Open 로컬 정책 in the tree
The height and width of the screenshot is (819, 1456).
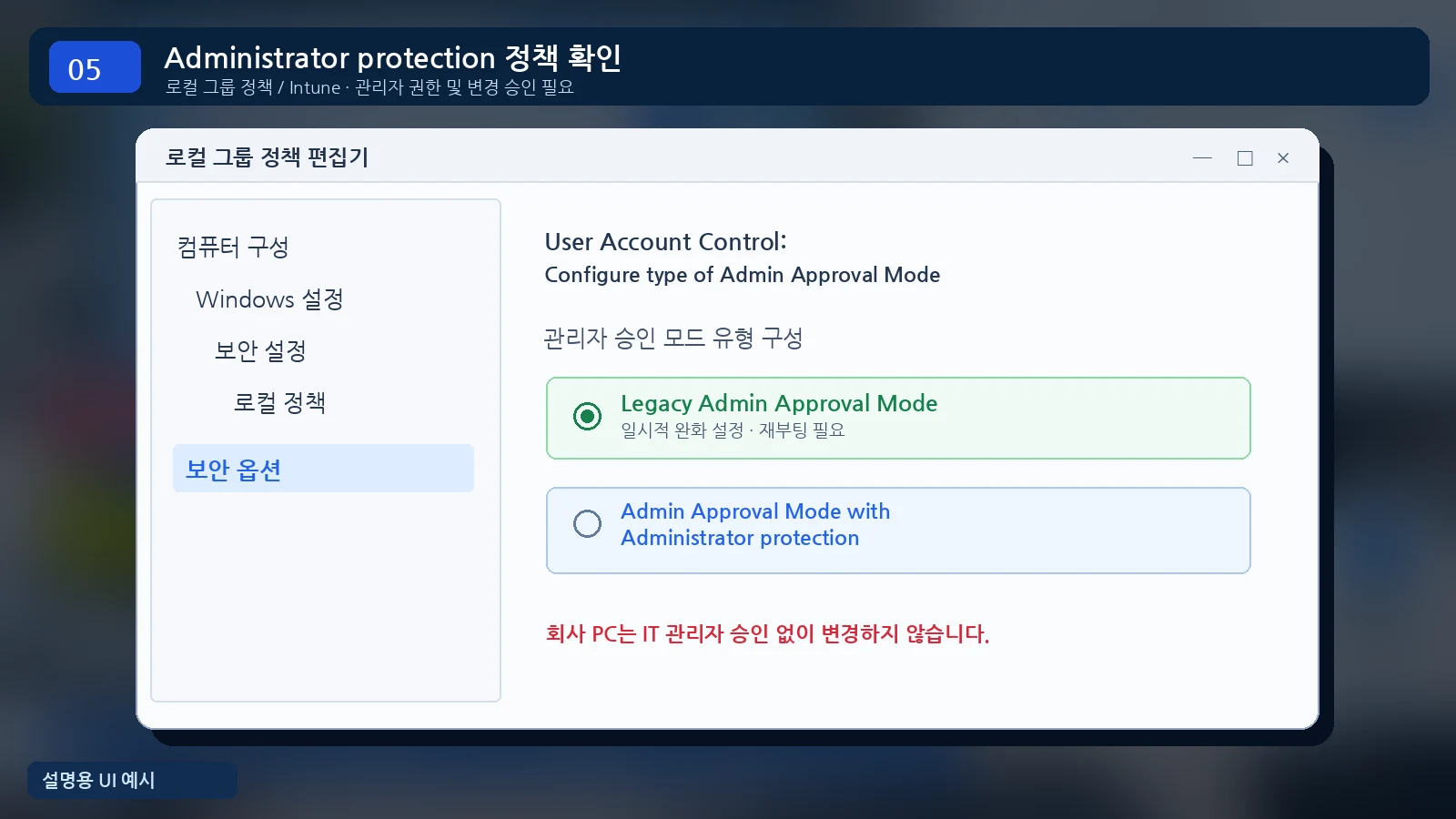(279, 402)
